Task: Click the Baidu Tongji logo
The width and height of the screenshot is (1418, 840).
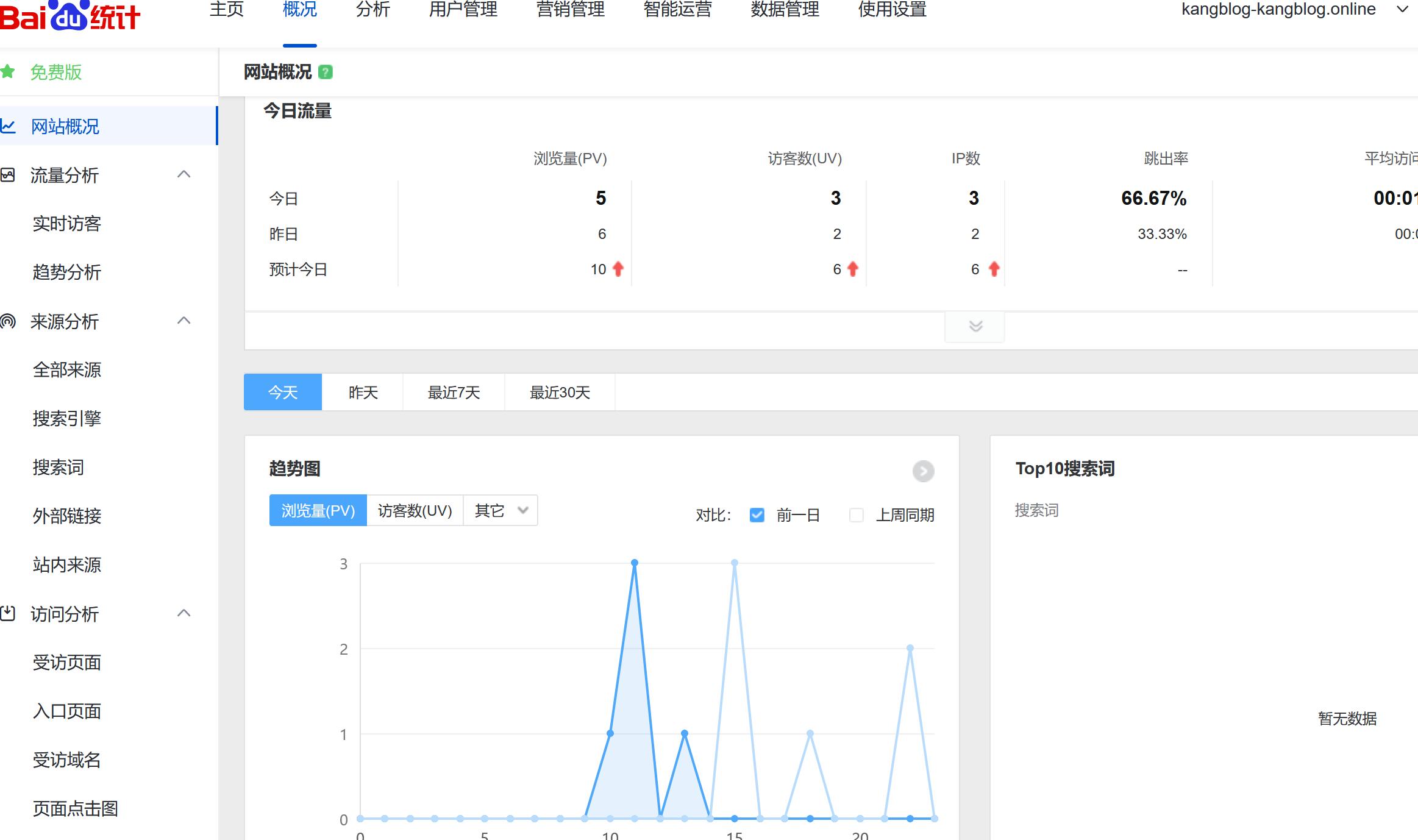Action: [70, 15]
